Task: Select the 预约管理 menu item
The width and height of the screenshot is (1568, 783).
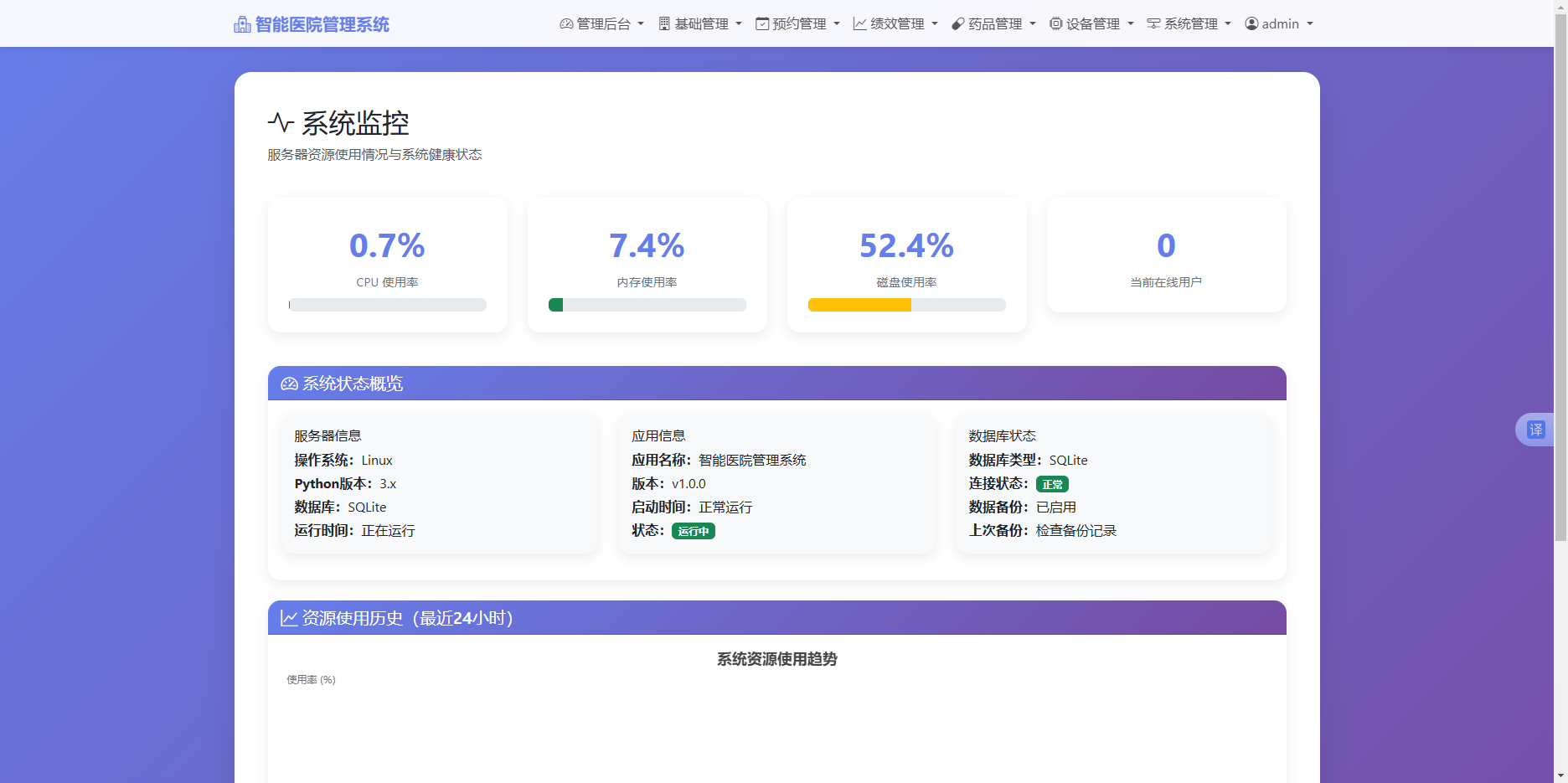Action: [x=796, y=23]
